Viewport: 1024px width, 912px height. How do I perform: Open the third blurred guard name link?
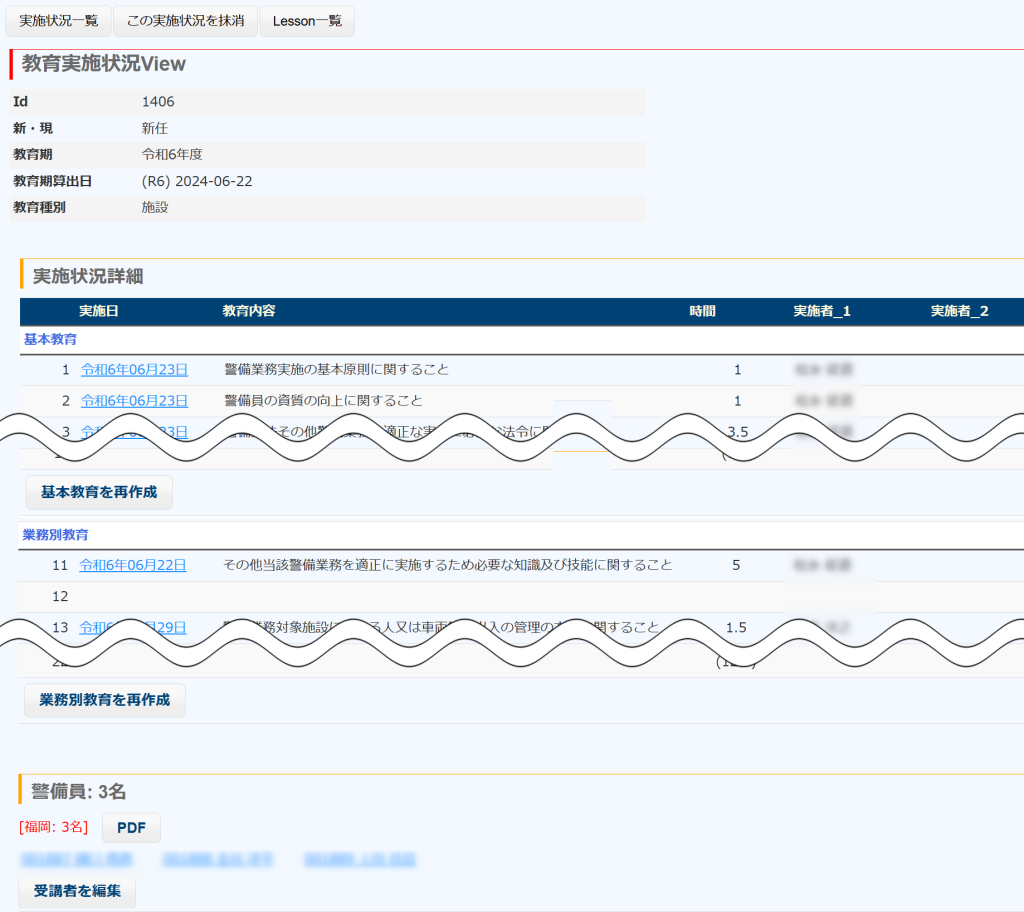[x=360, y=860]
